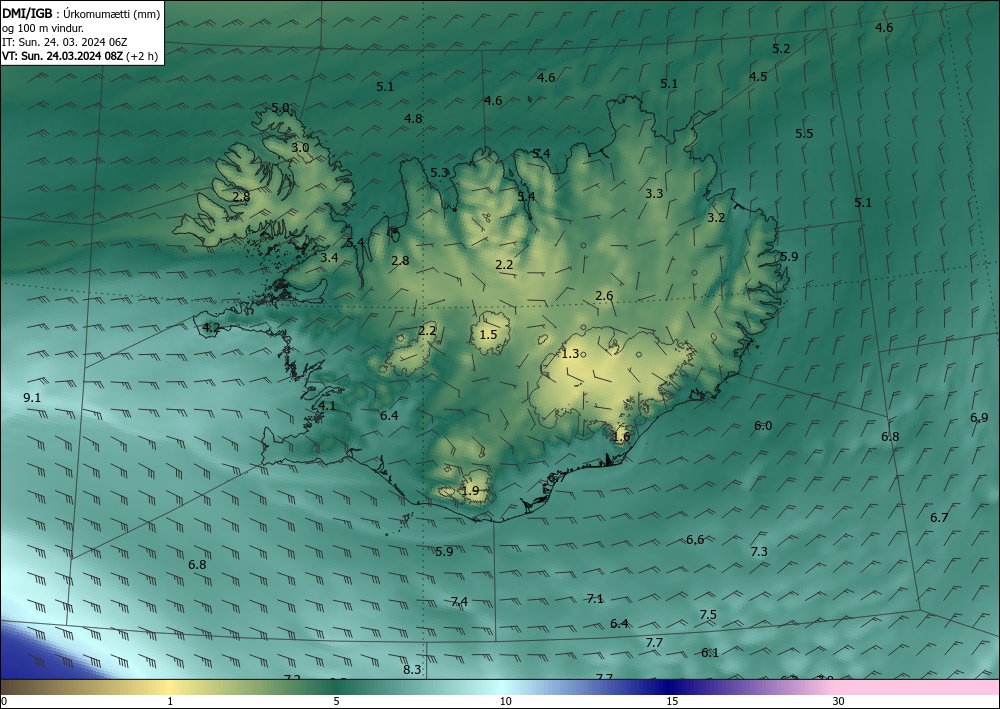Click the 3.4 value label
This screenshot has width=1000, height=709.
coord(329,258)
